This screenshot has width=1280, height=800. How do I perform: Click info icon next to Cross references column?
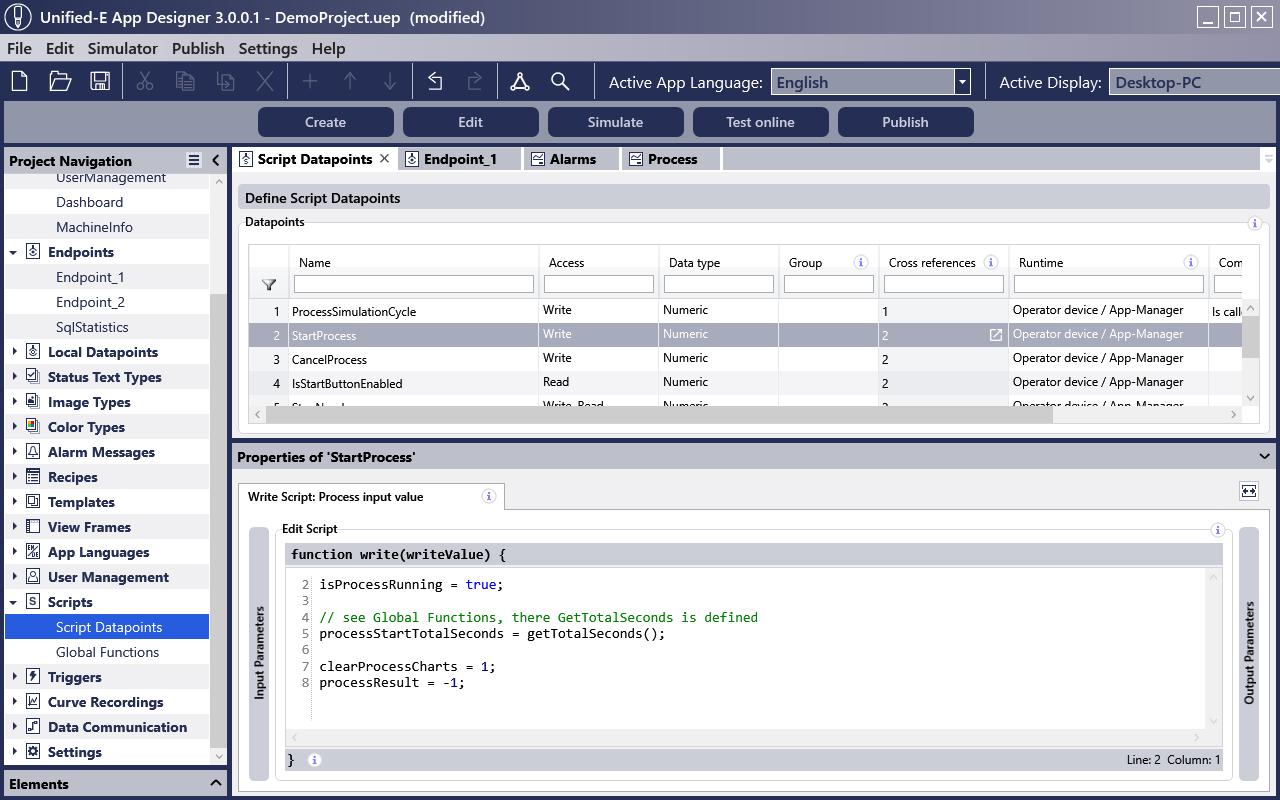pyautogui.click(x=991, y=263)
